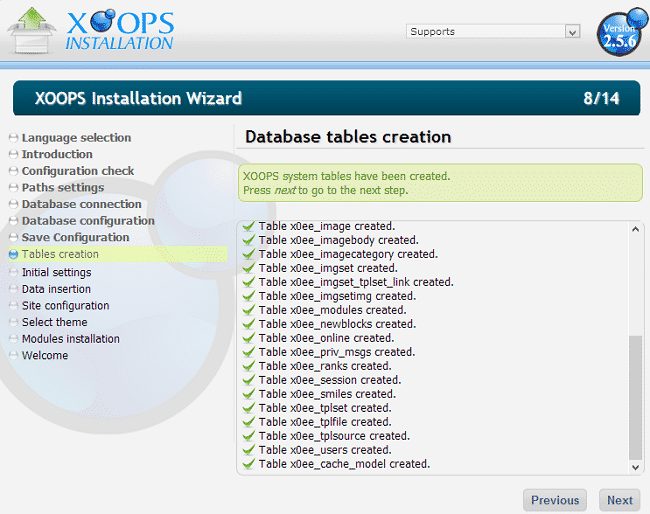Click the scroll down arrow in log
This screenshot has height=514, width=650.
635,466
